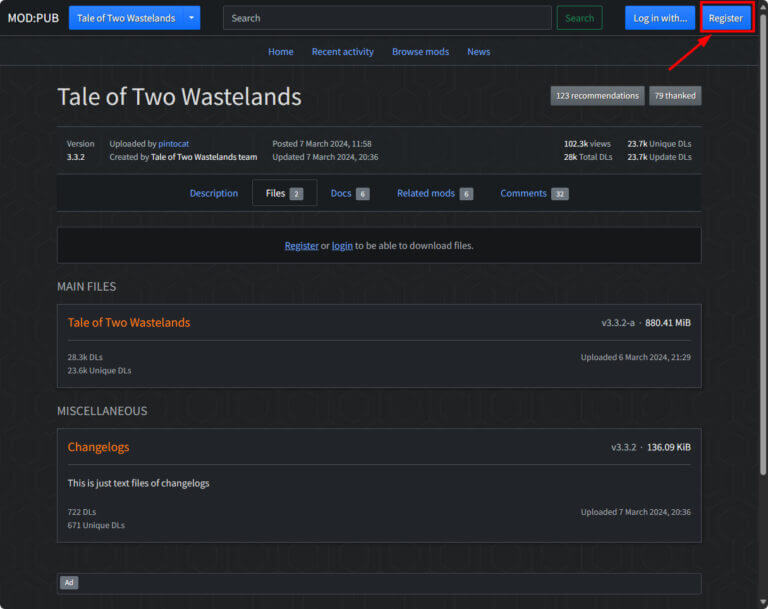
Task: Open the Tale of Two Wastelands dropdown arrow
Action: coord(191,18)
